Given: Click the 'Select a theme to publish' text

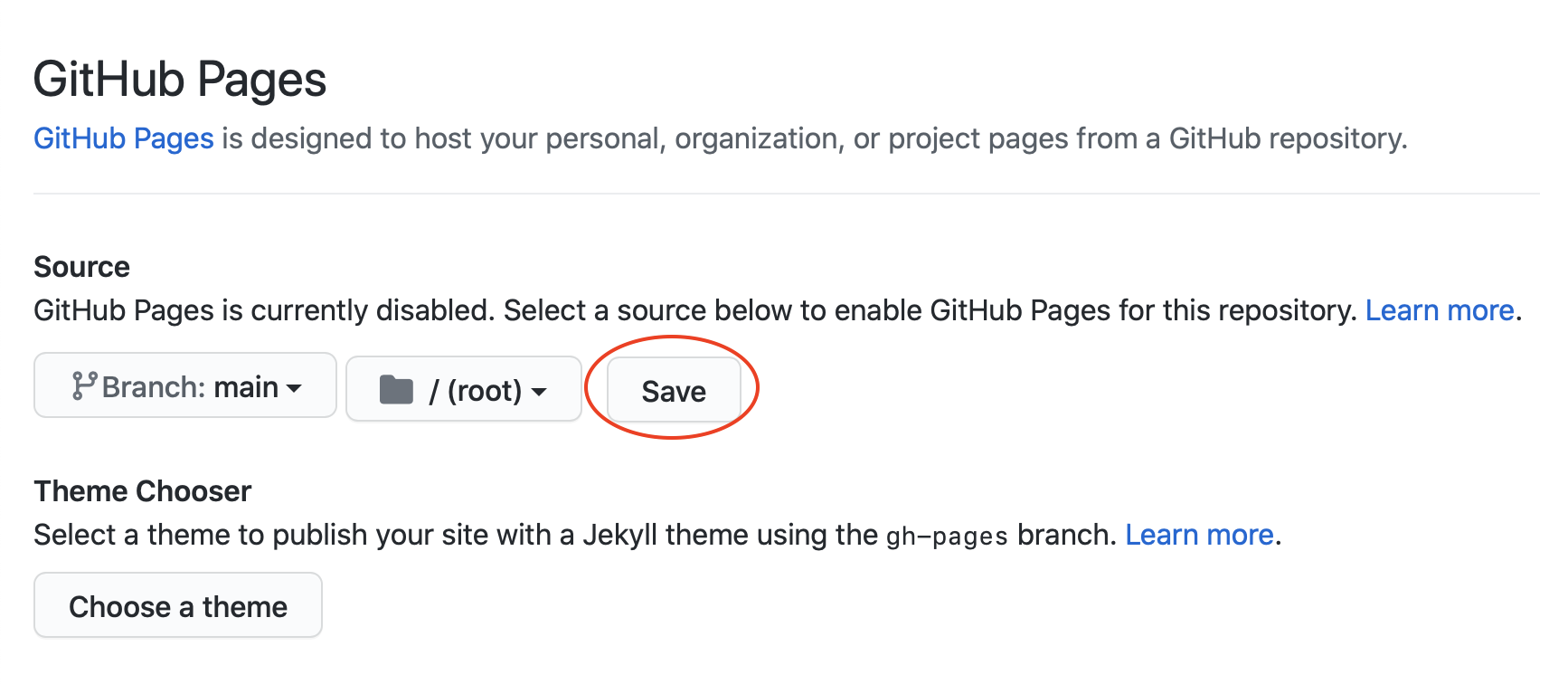Looking at the screenshot, I should pyautogui.click(x=235, y=535).
